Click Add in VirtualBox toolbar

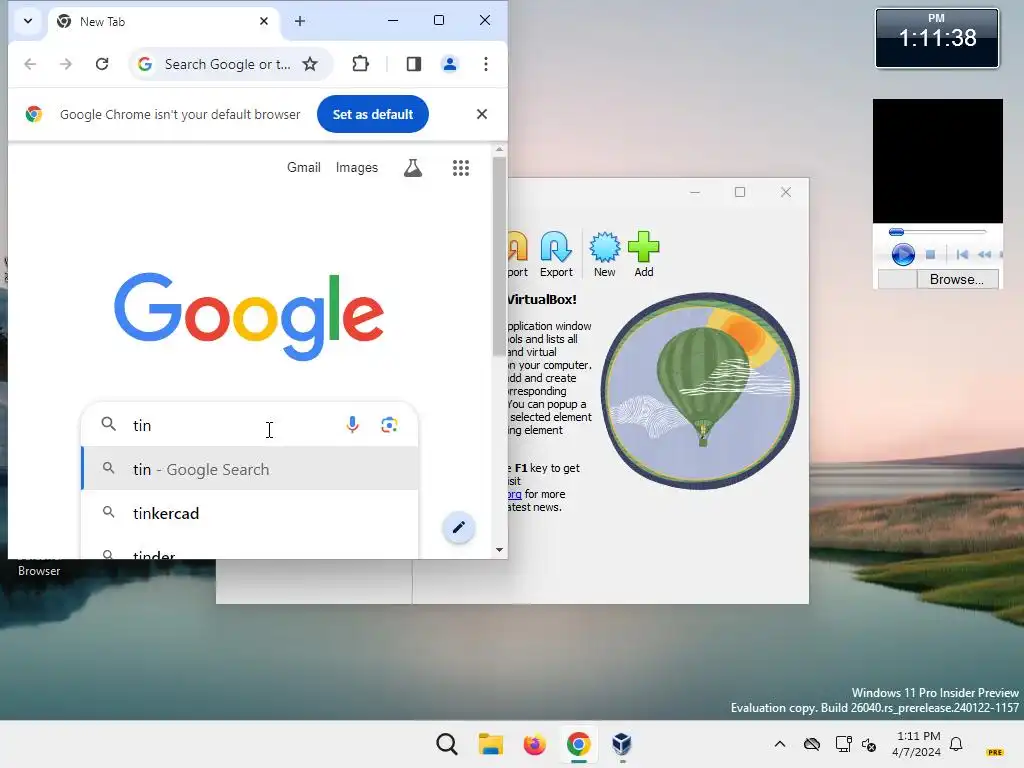coord(644,255)
